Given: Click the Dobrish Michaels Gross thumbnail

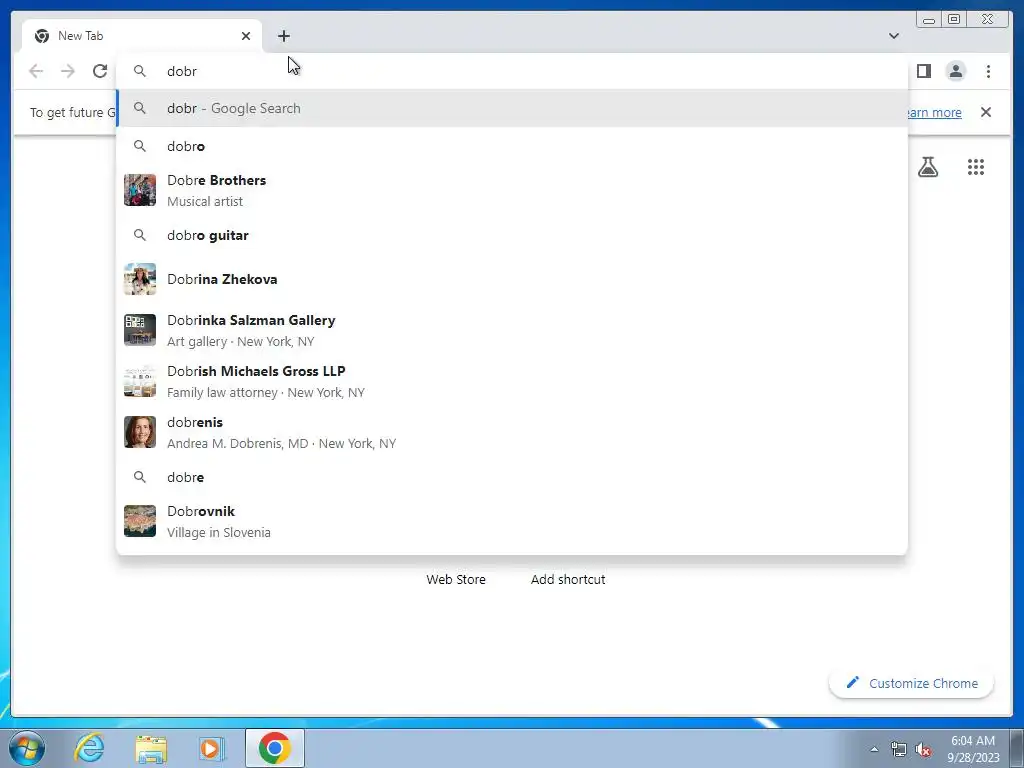Looking at the screenshot, I should click(x=140, y=381).
